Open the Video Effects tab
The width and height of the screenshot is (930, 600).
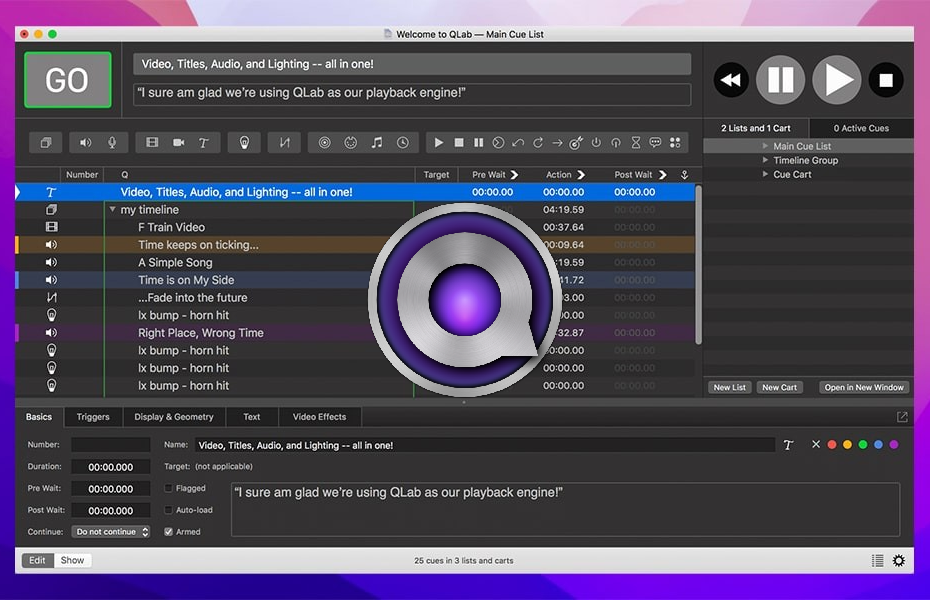click(319, 417)
